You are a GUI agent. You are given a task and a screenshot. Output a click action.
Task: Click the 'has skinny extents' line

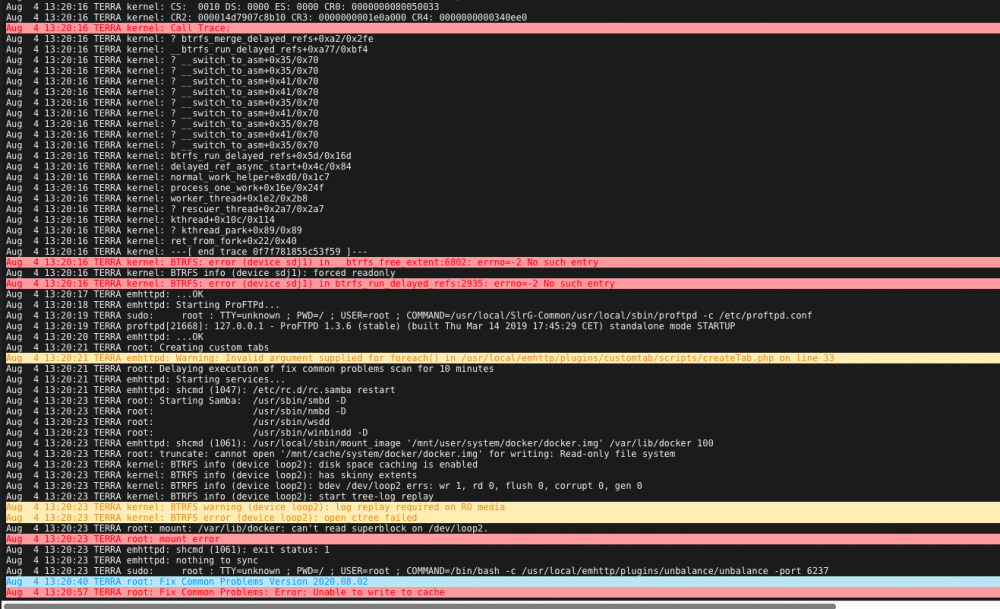[x=211, y=475]
